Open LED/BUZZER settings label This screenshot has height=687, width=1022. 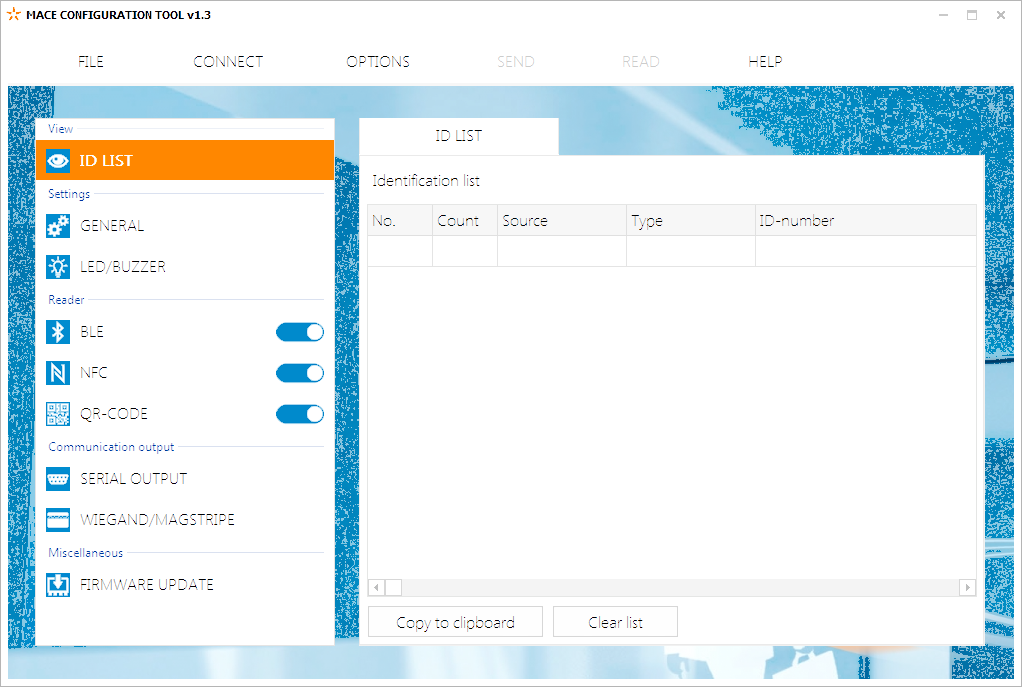pyautogui.click(x=123, y=267)
